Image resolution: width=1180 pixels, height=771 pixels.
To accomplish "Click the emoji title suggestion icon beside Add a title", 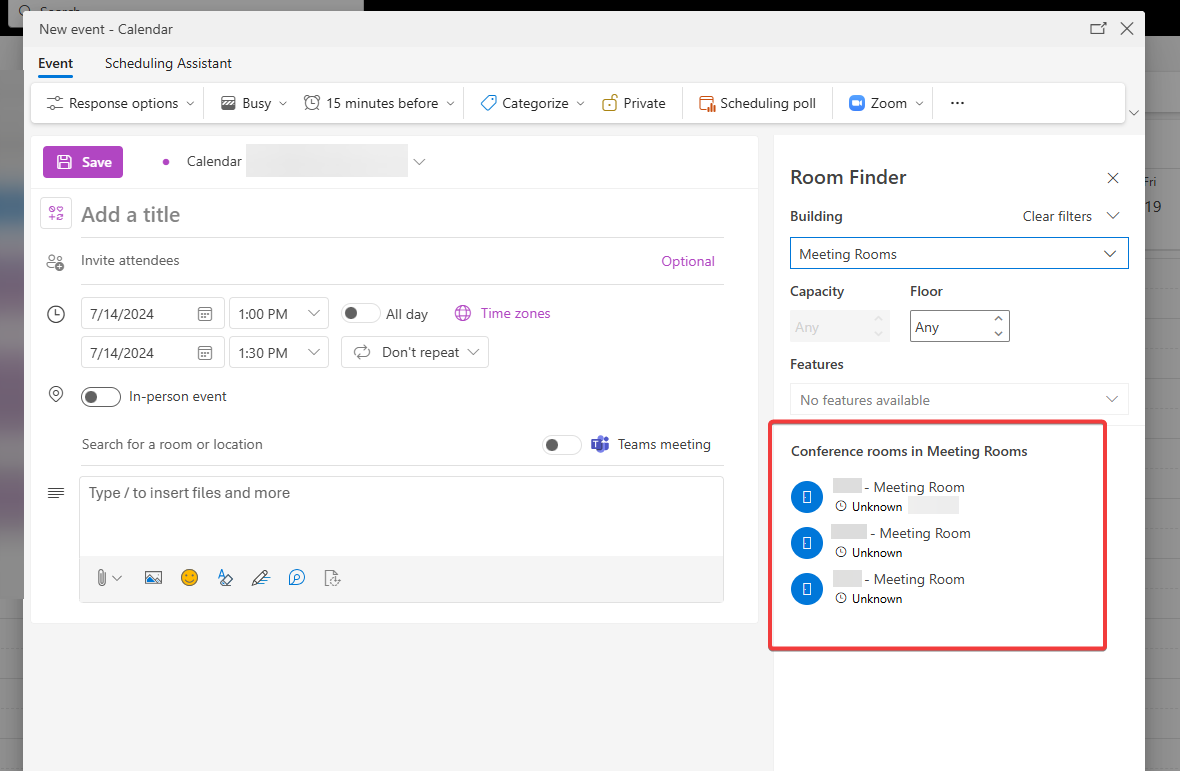I will coord(56,214).
